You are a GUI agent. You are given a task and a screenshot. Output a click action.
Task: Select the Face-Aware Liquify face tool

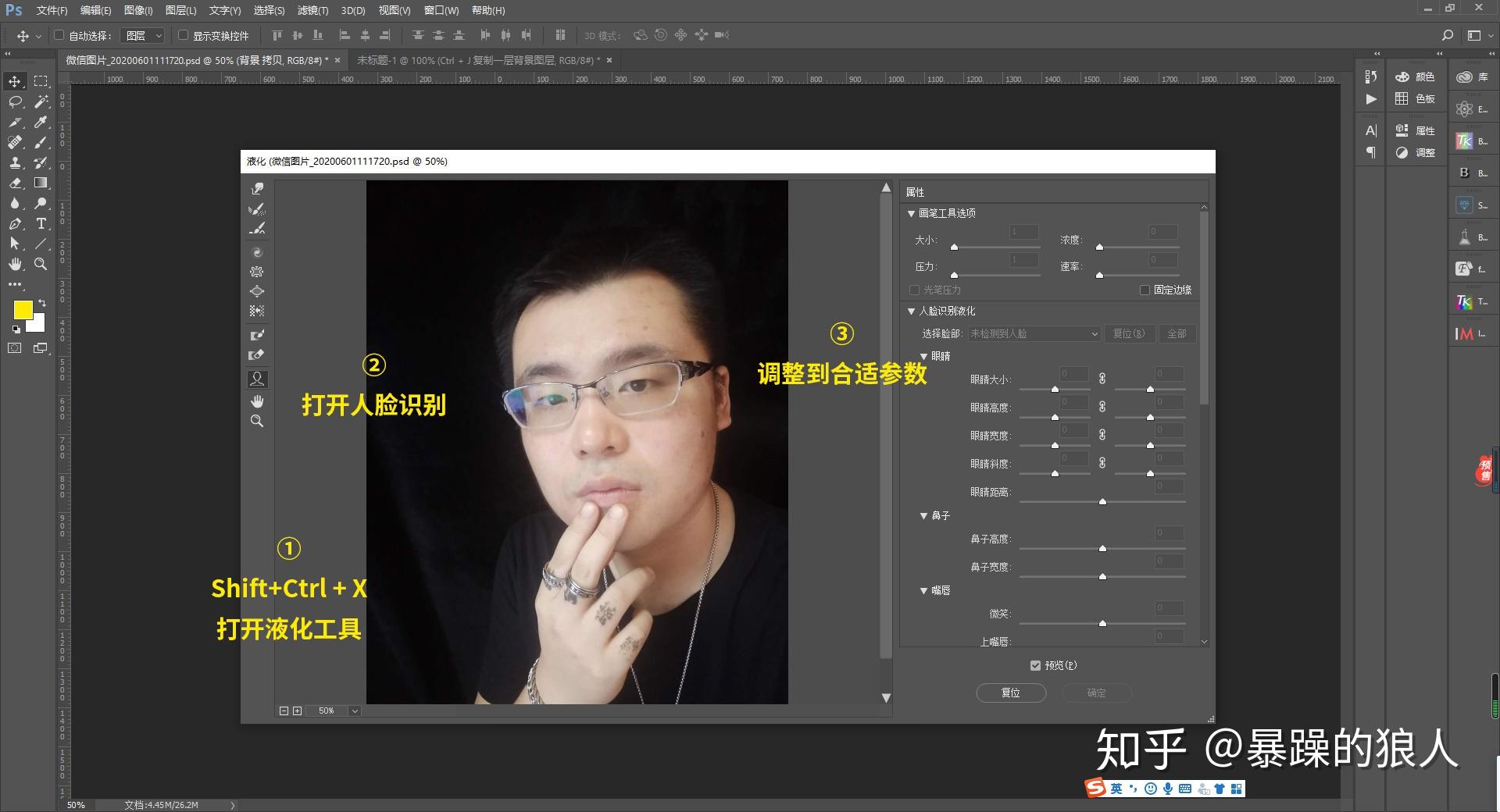click(x=257, y=379)
